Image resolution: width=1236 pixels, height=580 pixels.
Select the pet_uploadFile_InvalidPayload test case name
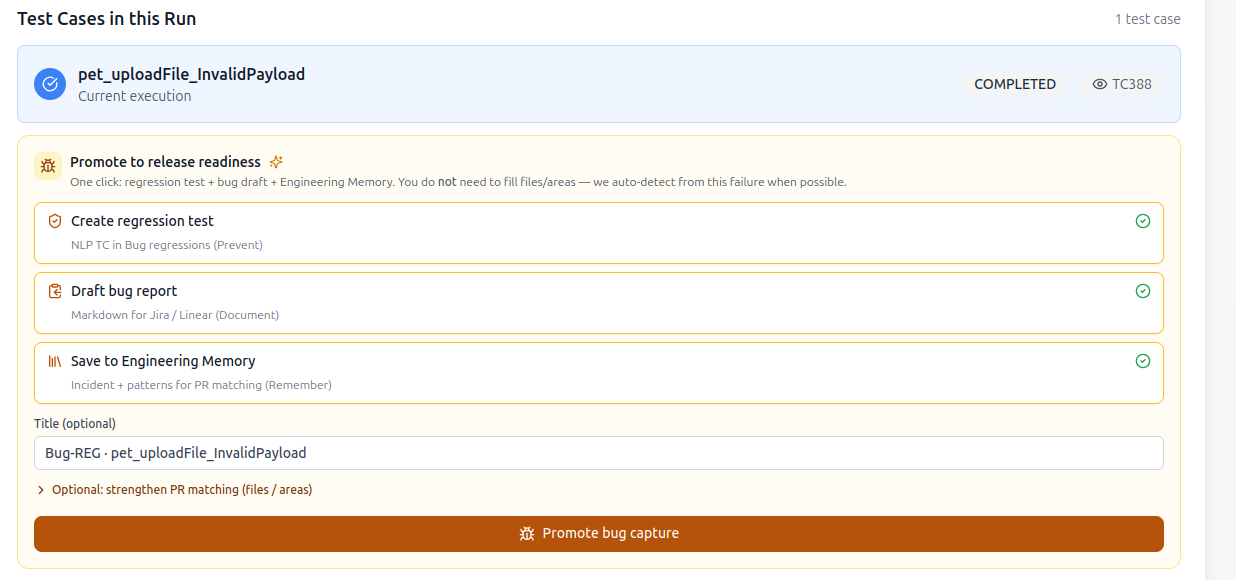[x=192, y=74]
